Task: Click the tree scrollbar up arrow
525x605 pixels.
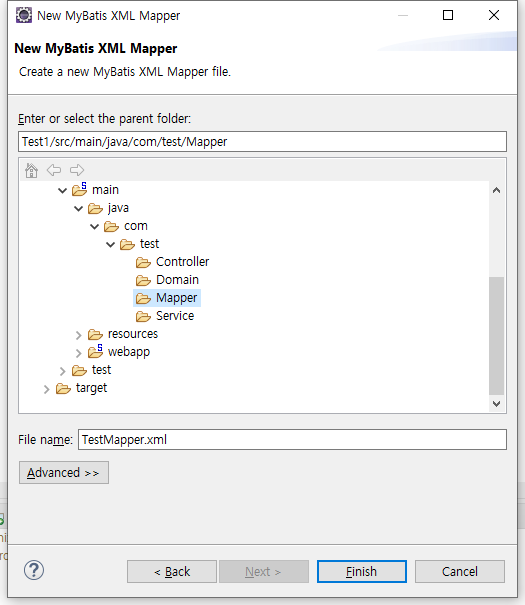Action: coord(496,190)
